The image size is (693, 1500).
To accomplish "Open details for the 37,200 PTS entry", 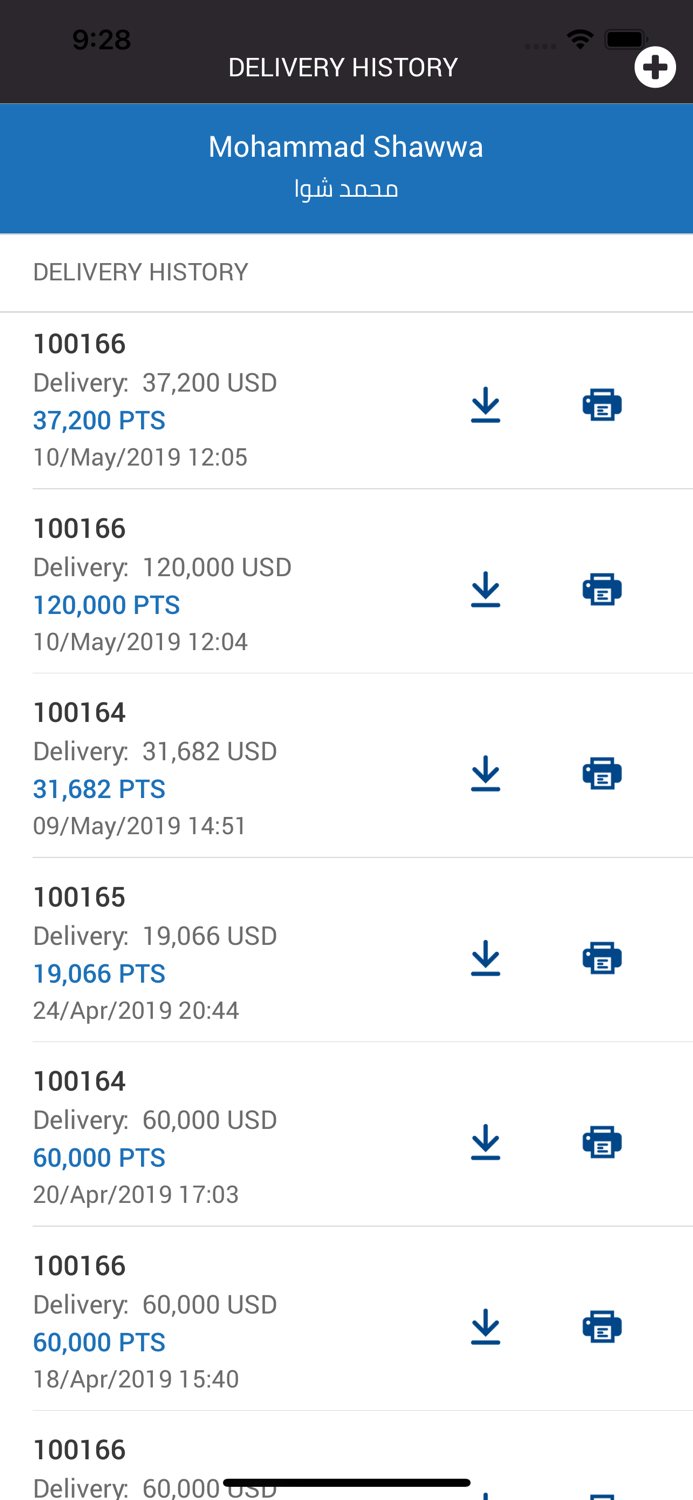I will point(100,421).
